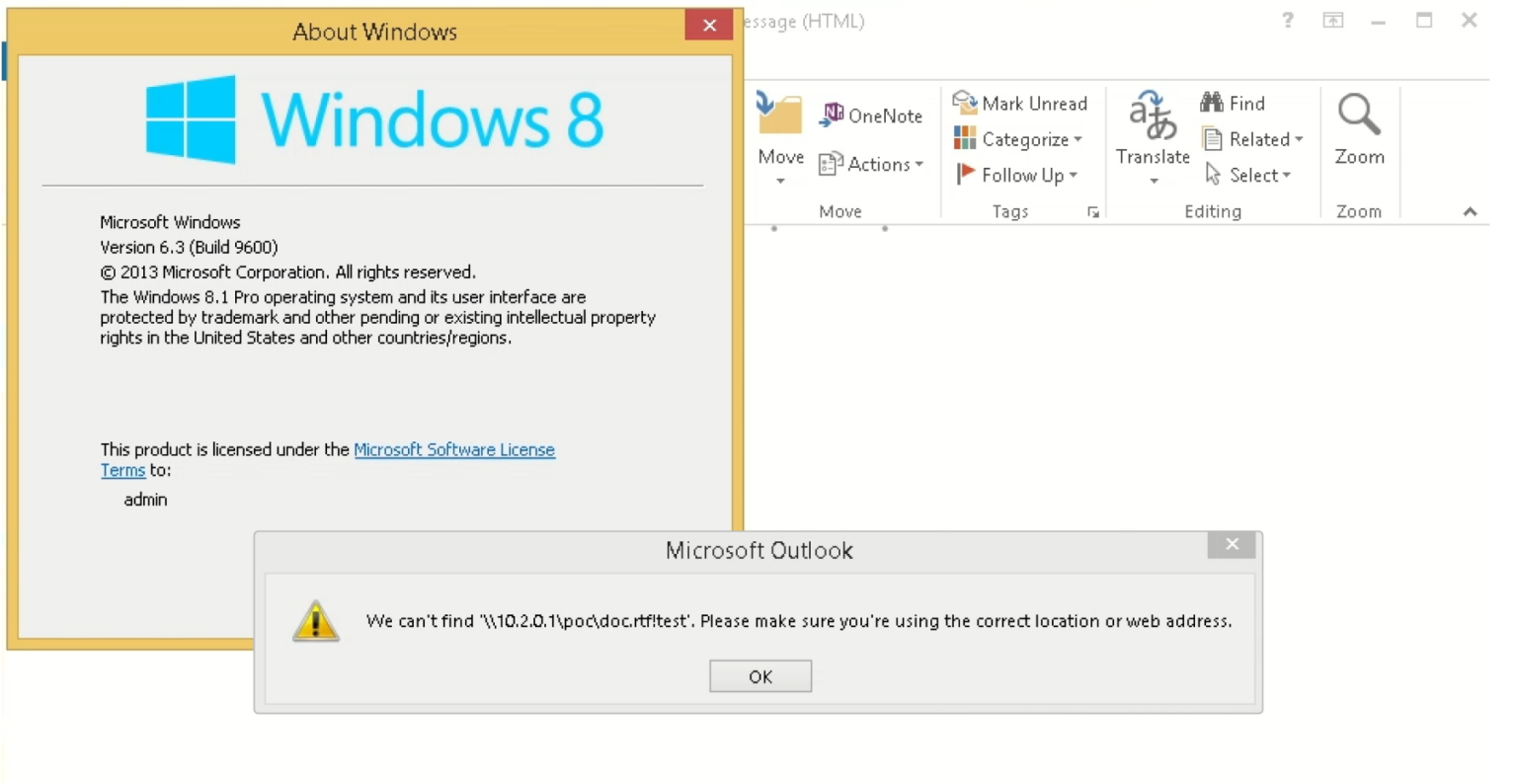Viewport: 1517px width, 784px height.
Task: Close the Outlook message window
Action: coord(1470,21)
